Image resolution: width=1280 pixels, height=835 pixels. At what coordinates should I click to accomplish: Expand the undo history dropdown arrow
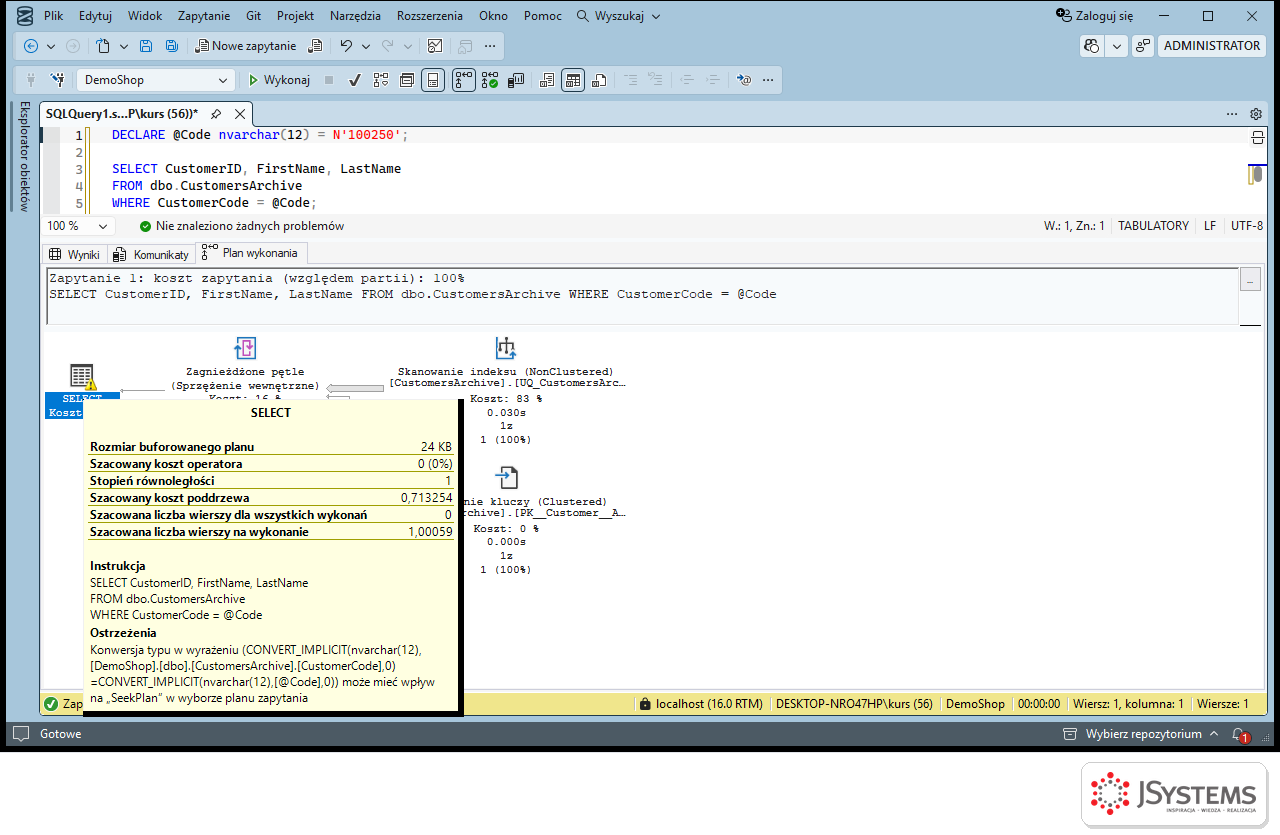pos(365,46)
